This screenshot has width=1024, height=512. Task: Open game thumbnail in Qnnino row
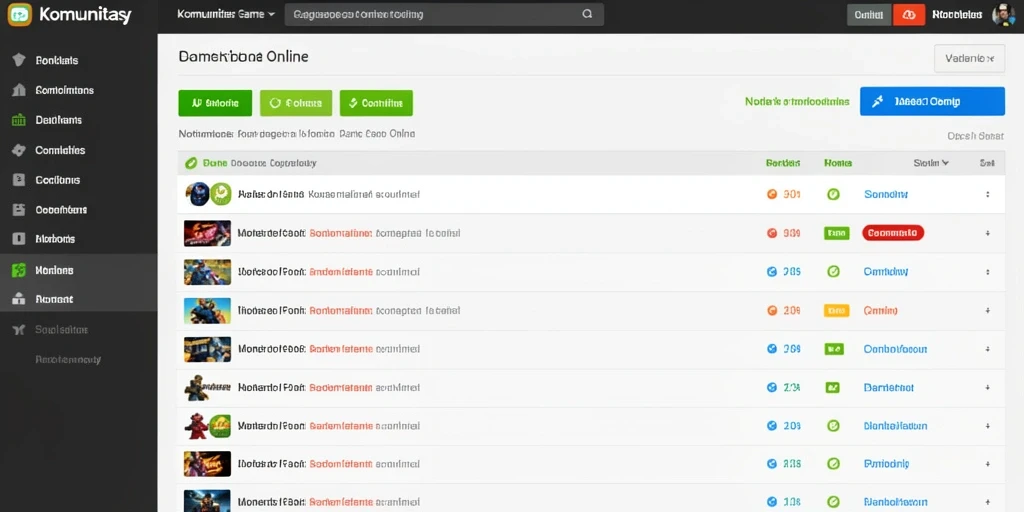pyautogui.click(x=208, y=311)
